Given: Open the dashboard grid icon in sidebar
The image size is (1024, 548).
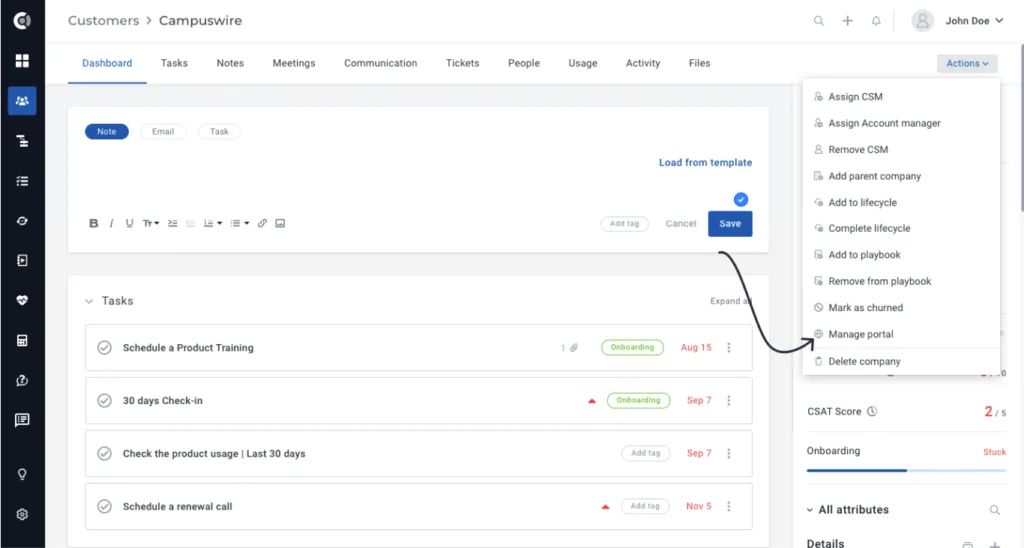Looking at the screenshot, I should 22,61.
